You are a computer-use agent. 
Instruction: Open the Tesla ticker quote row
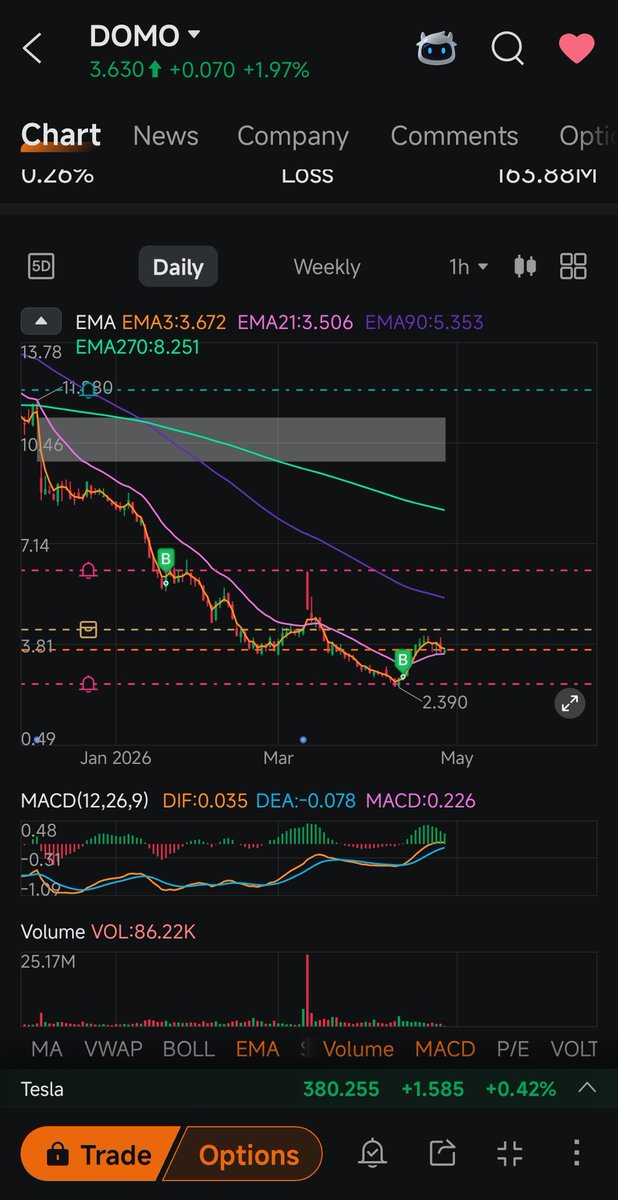click(x=309, y=1089)
